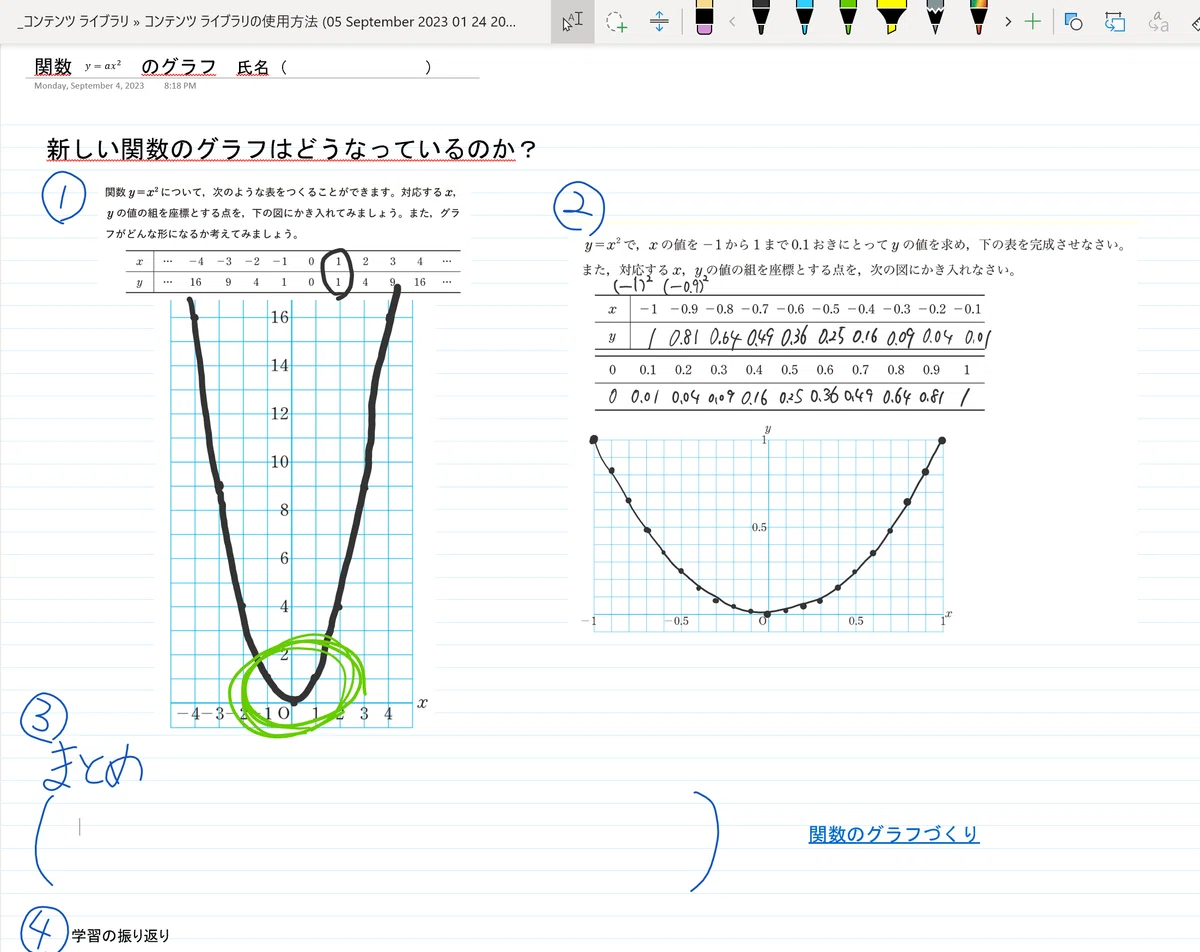This screenshot has width=1200, height=952.
Task: Select the yellow highlighter
Action: (891, 16)
